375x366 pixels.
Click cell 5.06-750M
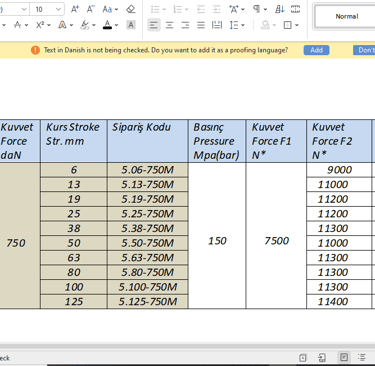[148, 170]
